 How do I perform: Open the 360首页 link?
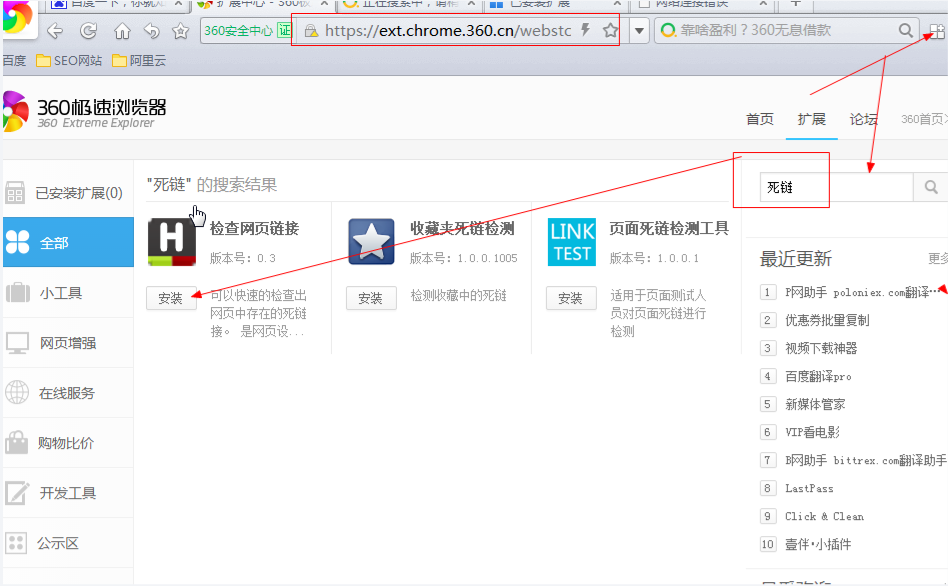923,119
